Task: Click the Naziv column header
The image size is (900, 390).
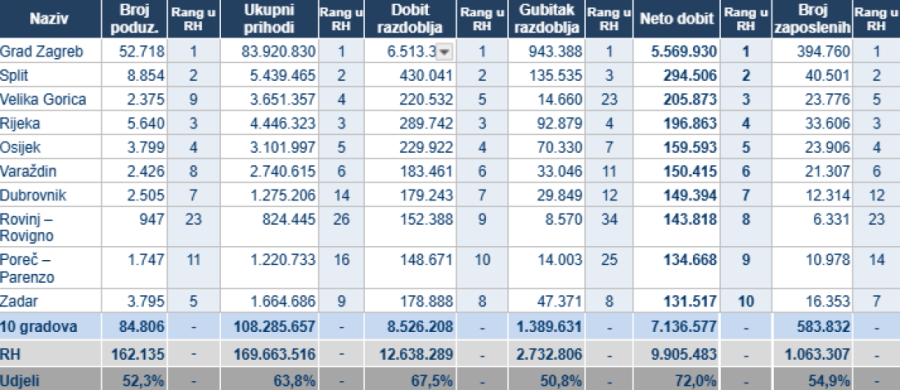Action: click(50, 19)
